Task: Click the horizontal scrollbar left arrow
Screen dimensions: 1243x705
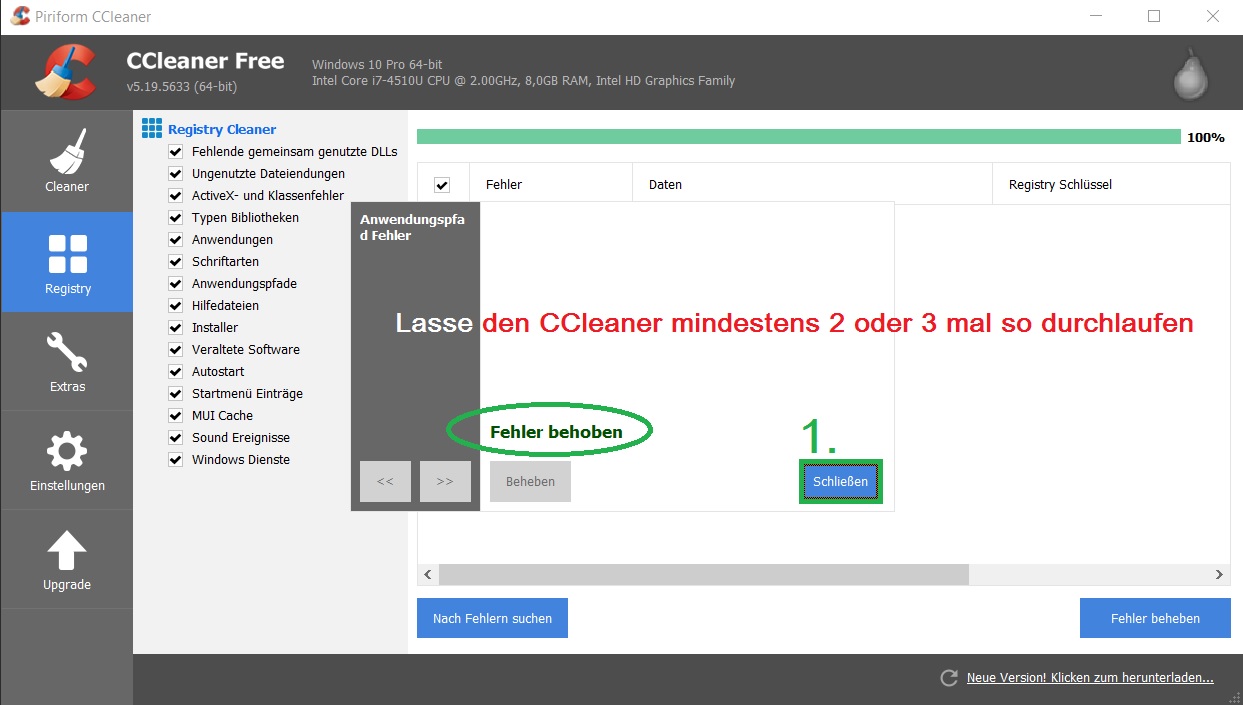Action: pos(428,575)
